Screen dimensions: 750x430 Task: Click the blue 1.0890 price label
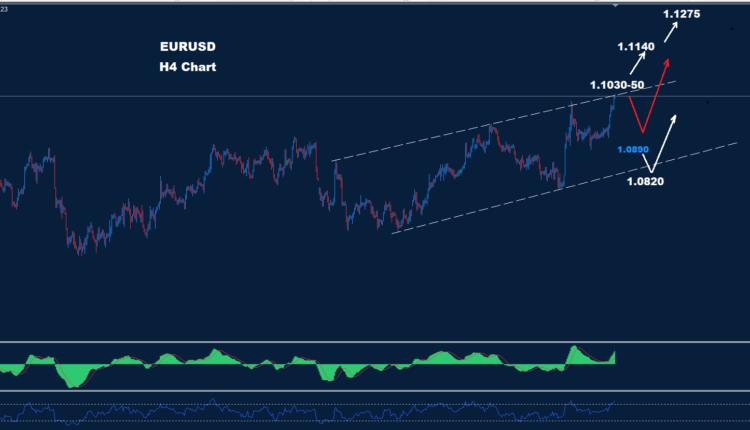634,149
